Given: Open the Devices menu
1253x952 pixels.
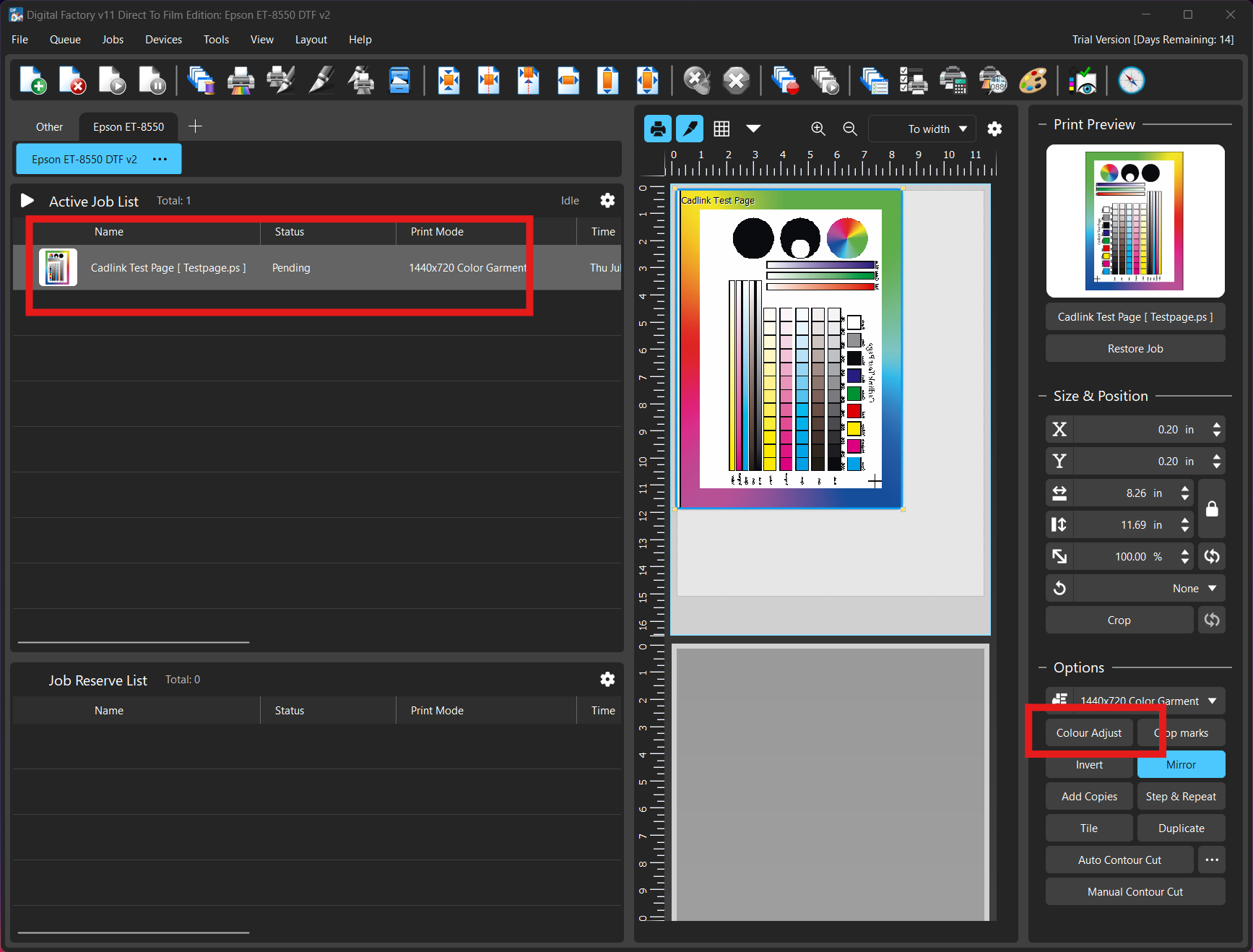Looking at the screenshot, I should pos(163,40).
